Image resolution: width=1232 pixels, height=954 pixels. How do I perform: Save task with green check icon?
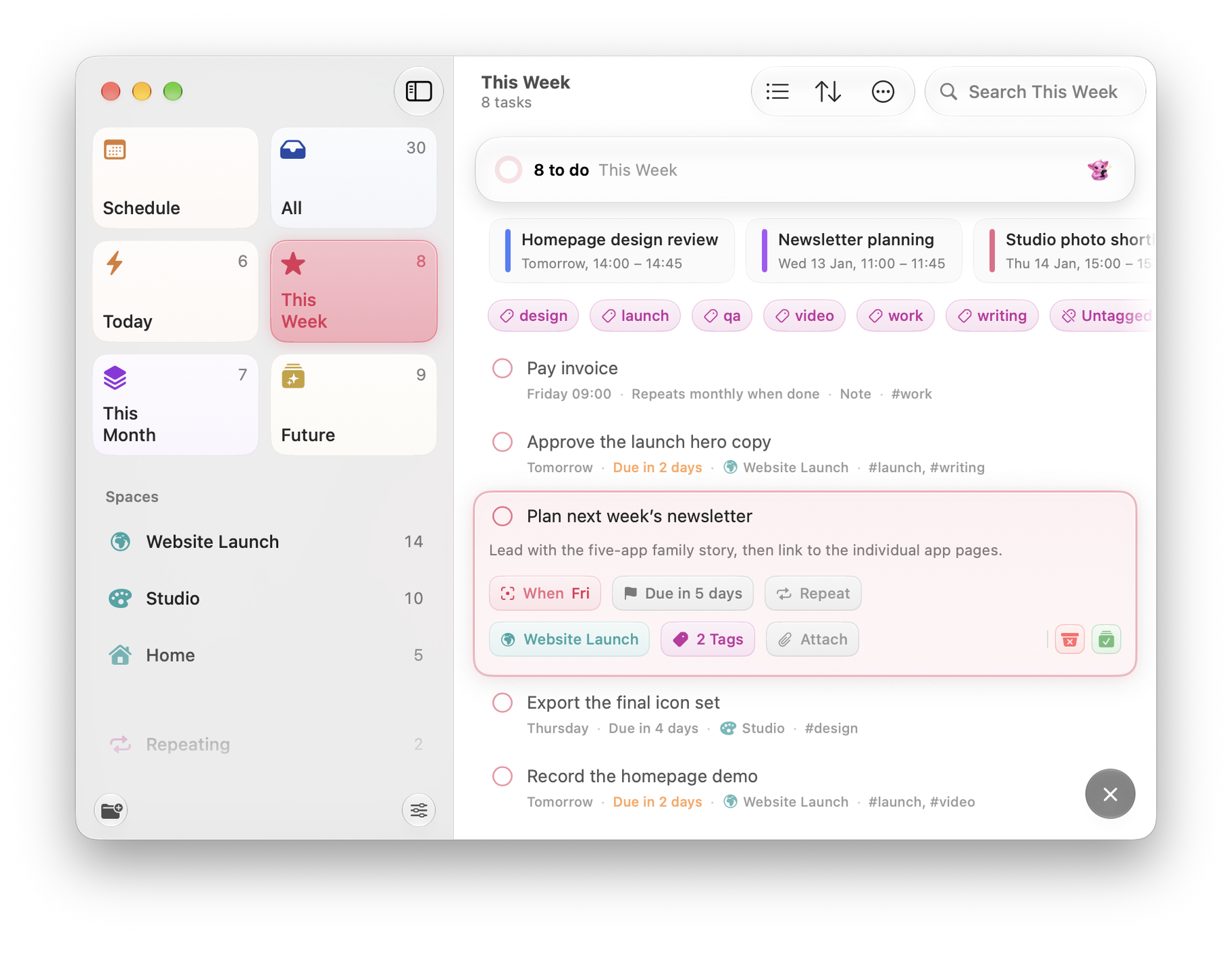[1106, 639]
